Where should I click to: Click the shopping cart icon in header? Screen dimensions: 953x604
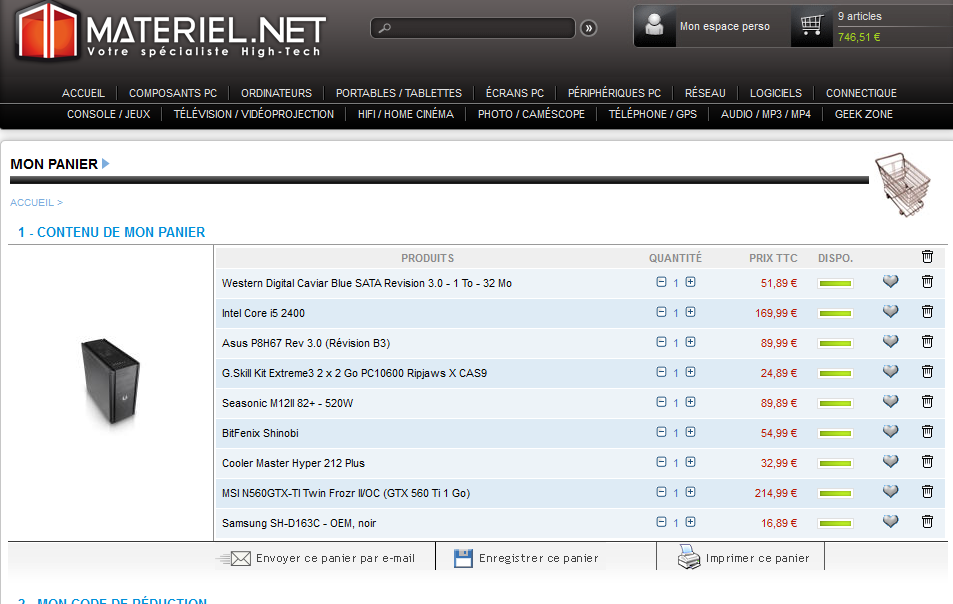(812, 26)
